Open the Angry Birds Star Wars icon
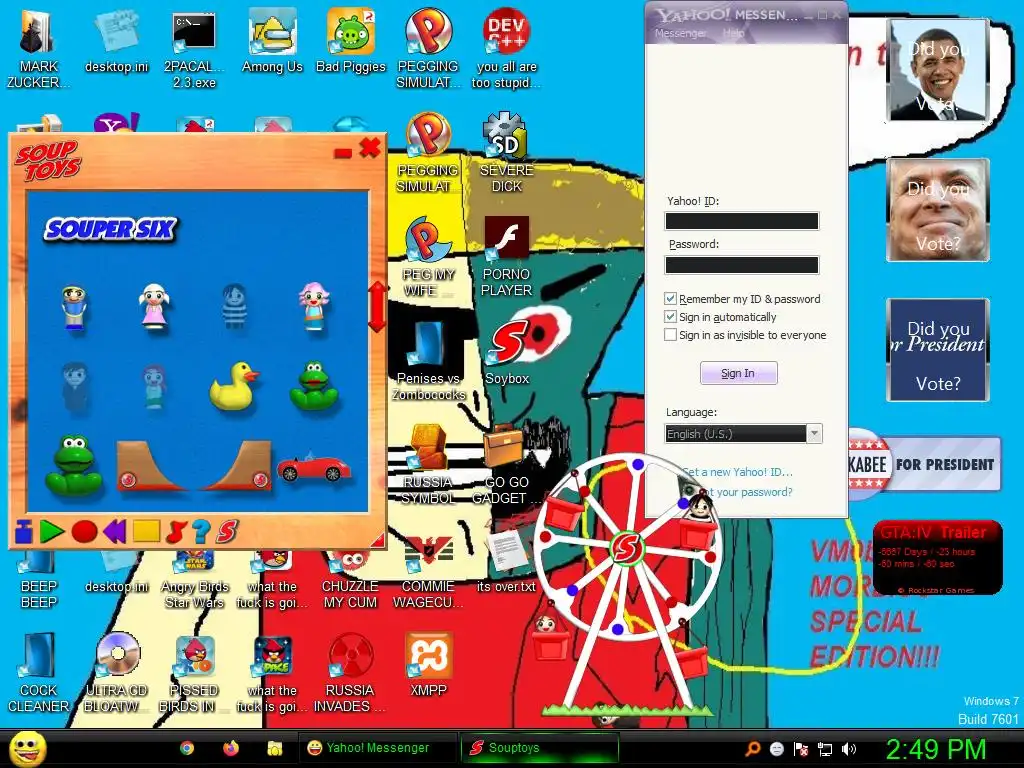1024x768 pixels. click(194, 580)
